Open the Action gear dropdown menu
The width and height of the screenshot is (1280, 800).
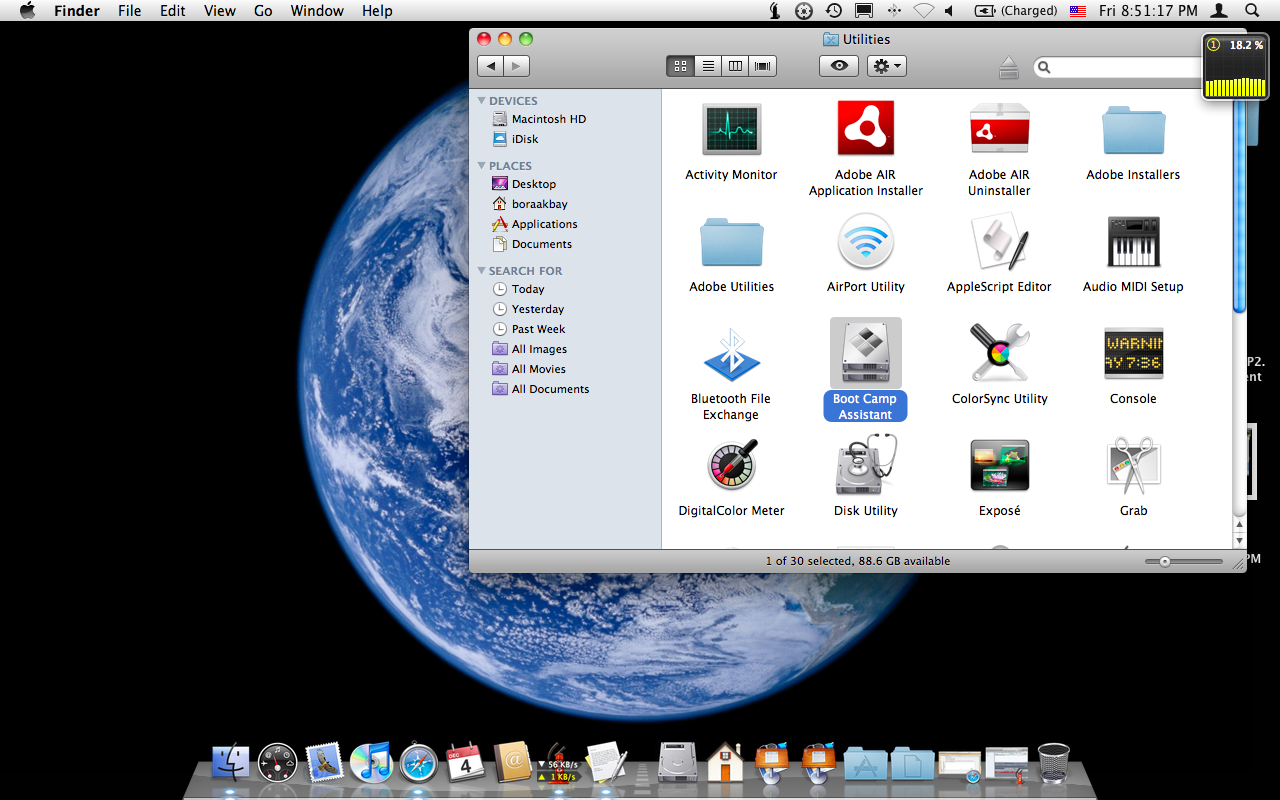click(886, 66)
